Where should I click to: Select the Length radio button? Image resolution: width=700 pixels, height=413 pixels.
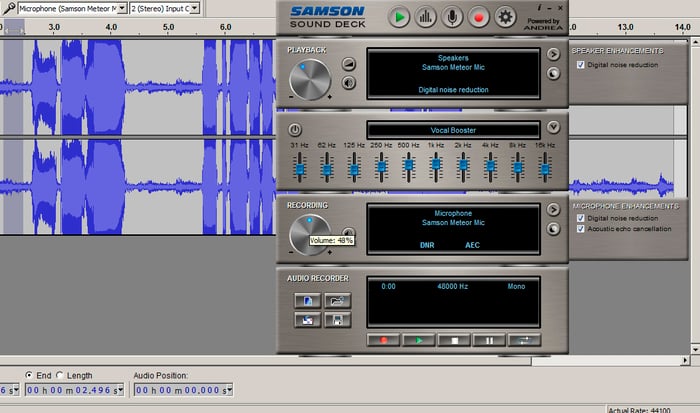59,375
